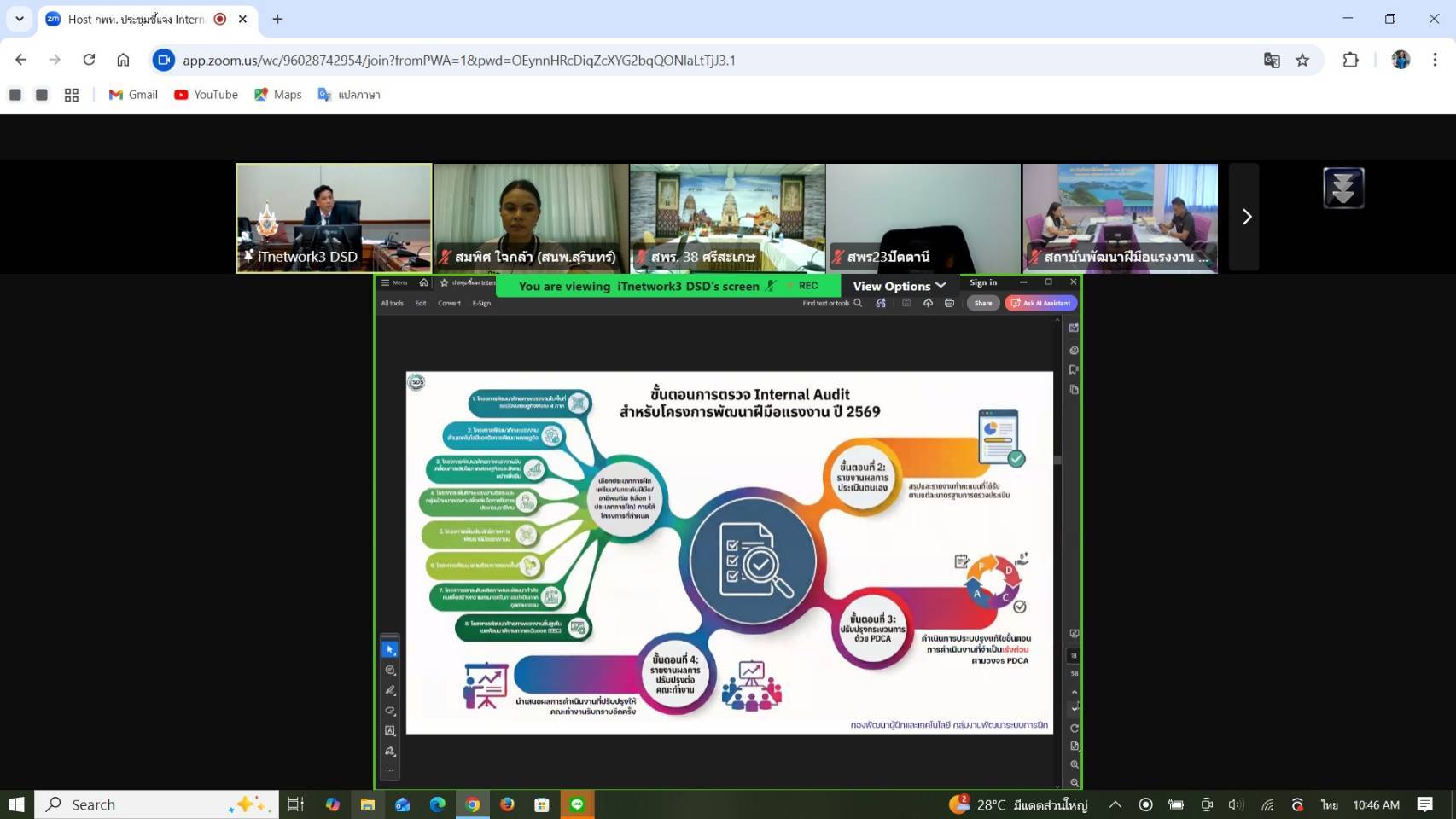Show hidden system tray icons chevron
Screen dimensions: 1456x819
click(1115, 804)
